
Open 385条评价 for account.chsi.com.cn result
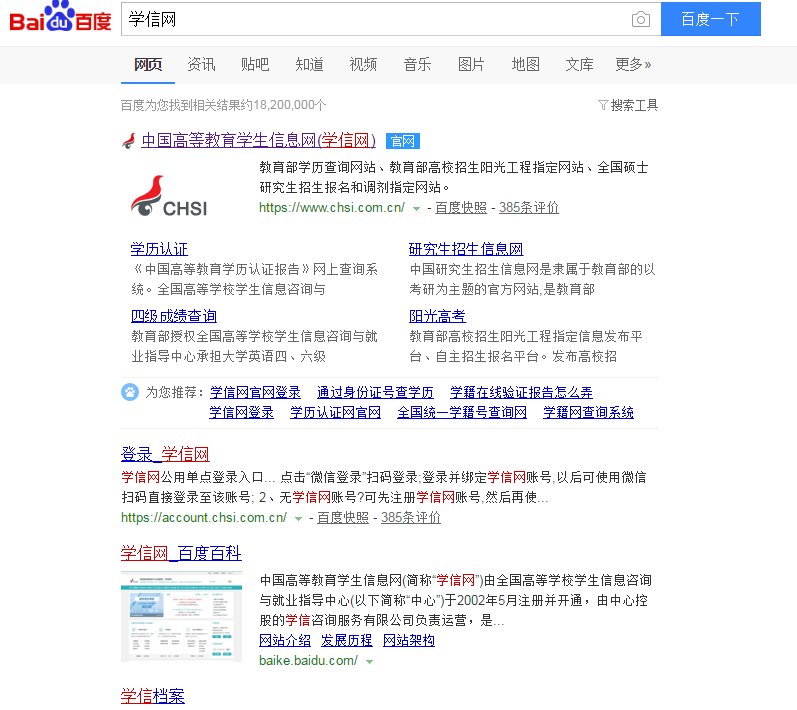click(411, 517)
